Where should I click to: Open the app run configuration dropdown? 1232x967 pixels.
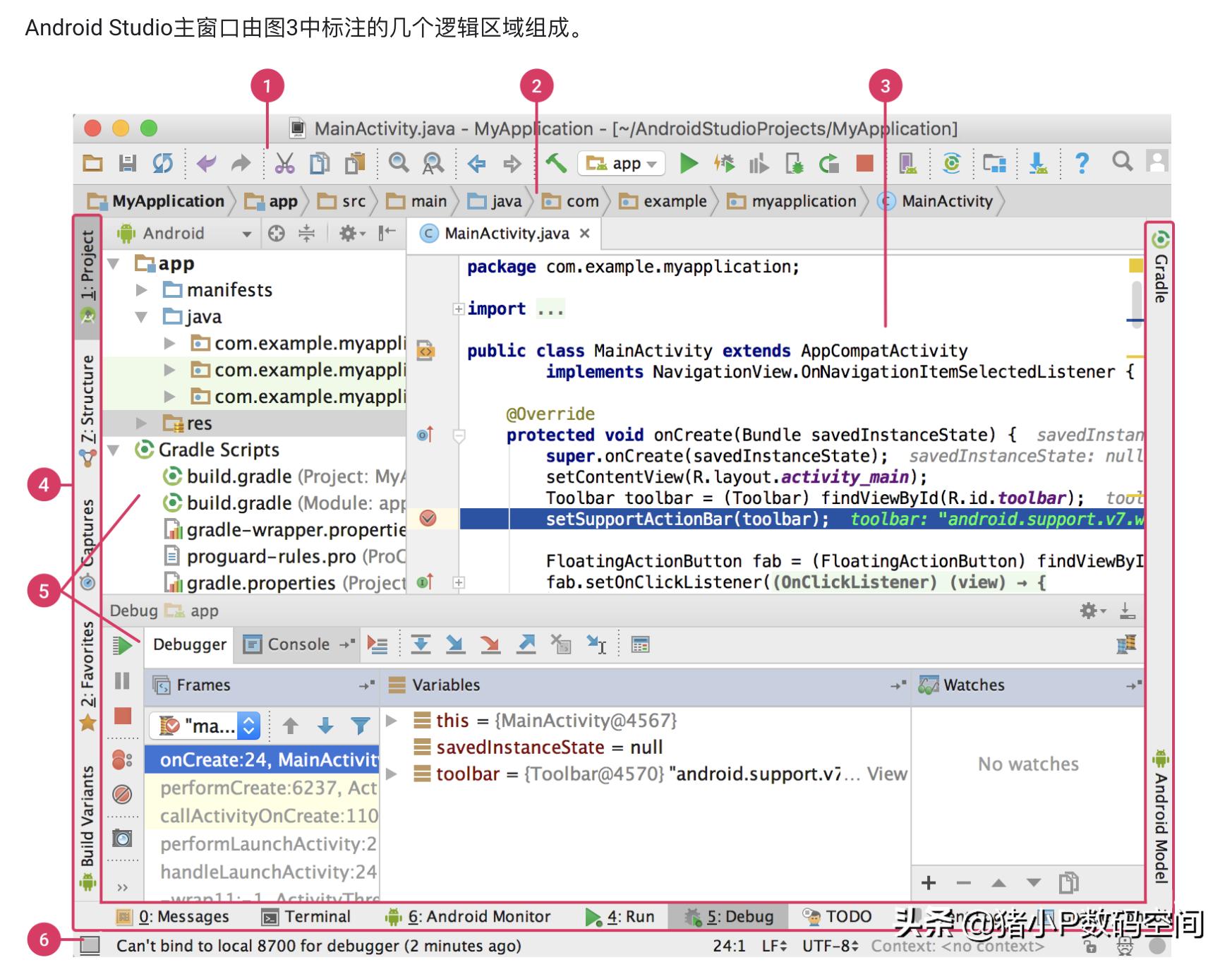tap(621, 164)
